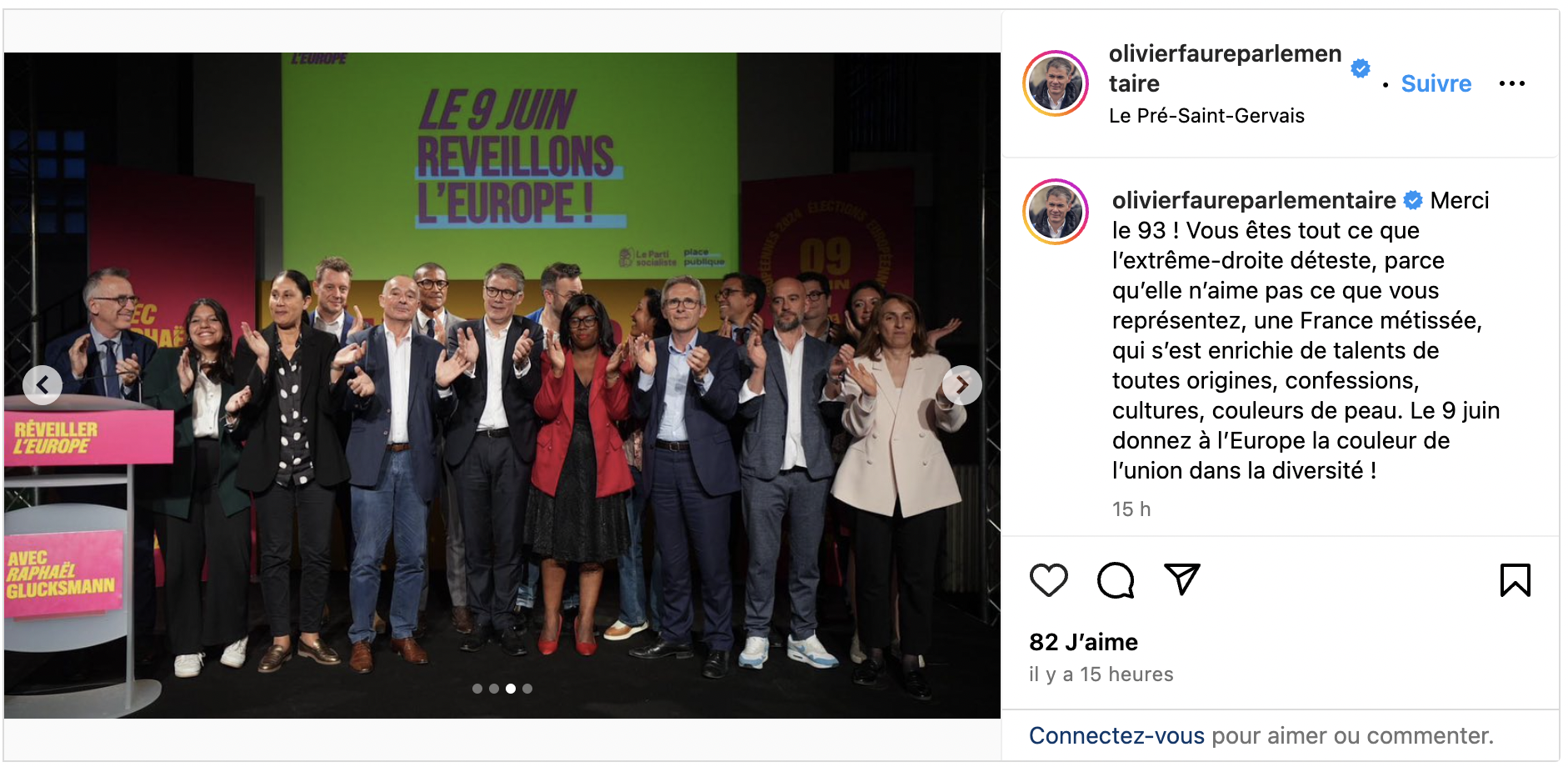The width and height of the screenshot is (1568, 767).
Task: Select second carousel dot indicator
Action: (x=494, y=689)
